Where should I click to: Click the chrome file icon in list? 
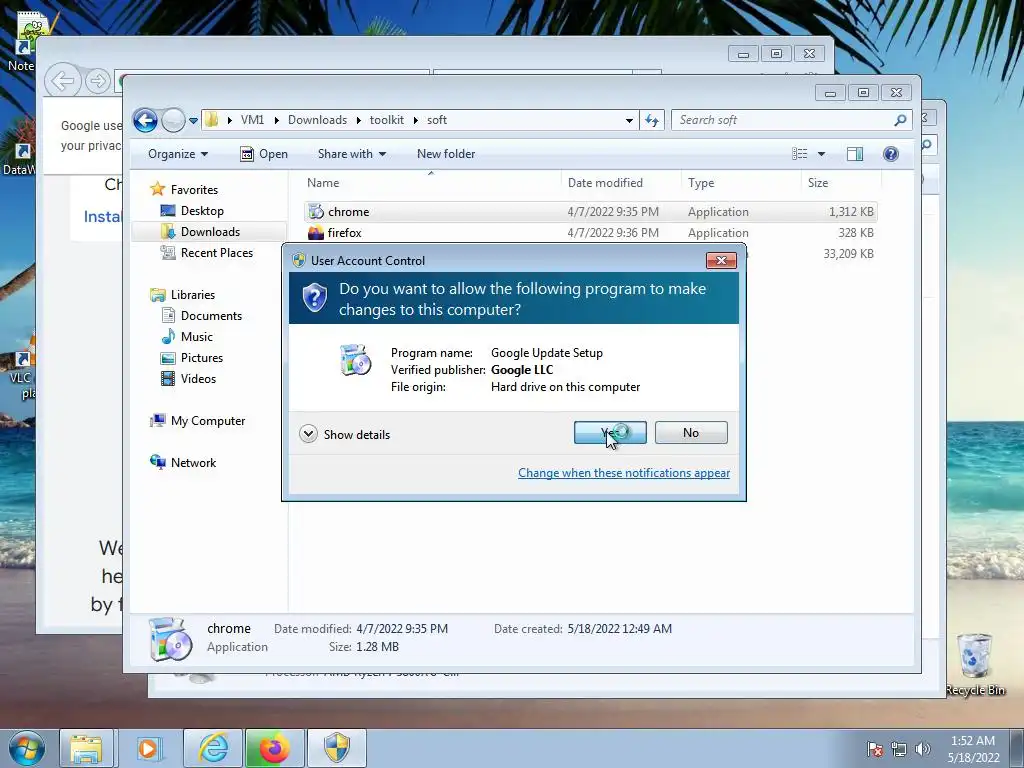(316, 212)
